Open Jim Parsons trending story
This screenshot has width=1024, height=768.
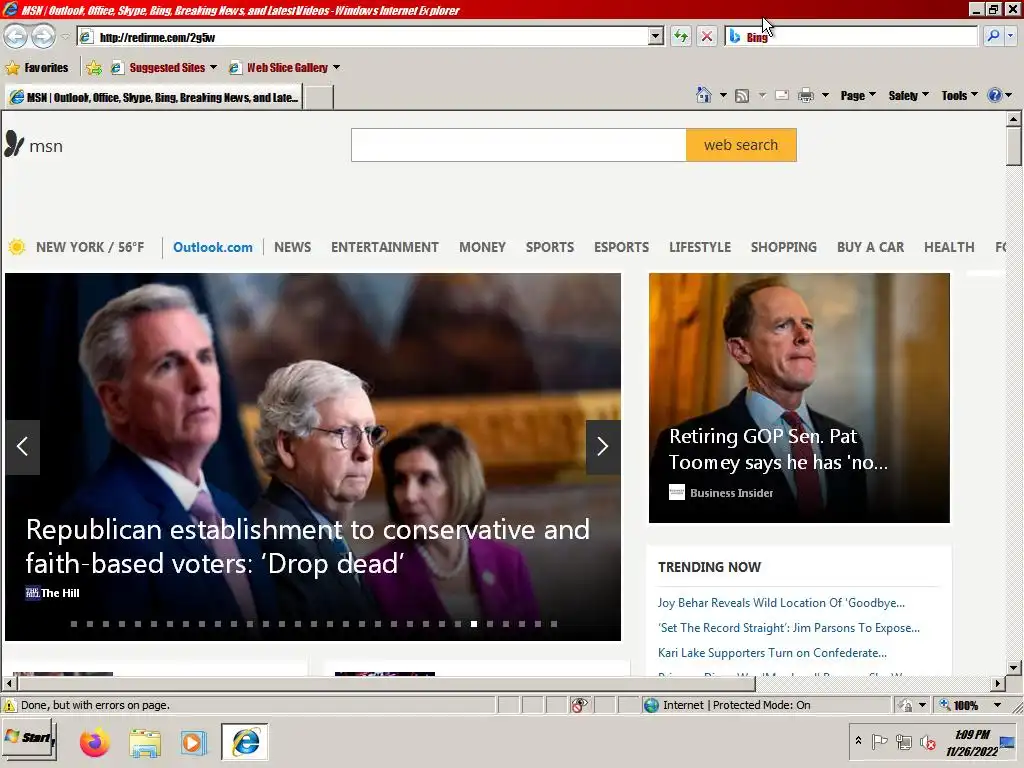(789, 628)
